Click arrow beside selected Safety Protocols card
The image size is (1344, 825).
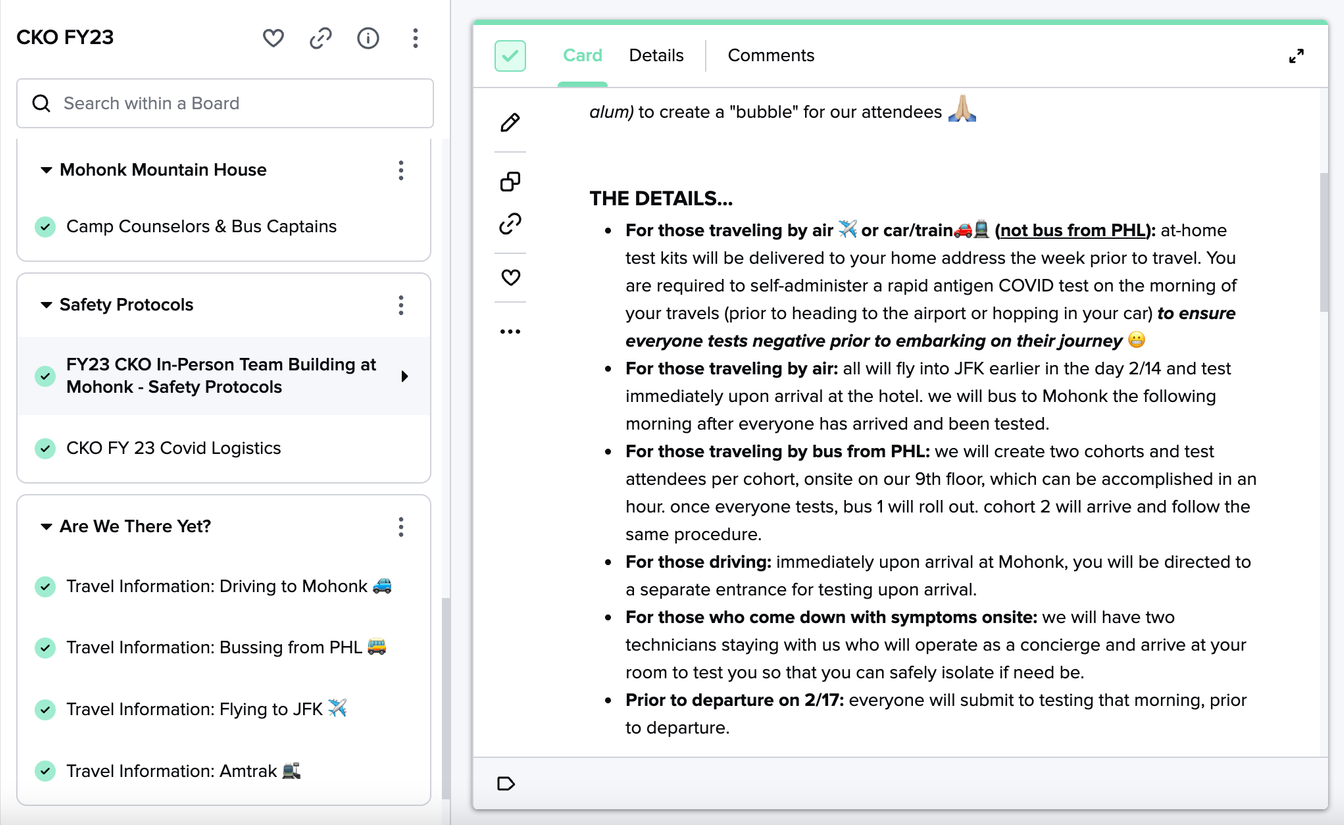pos(405,376)
